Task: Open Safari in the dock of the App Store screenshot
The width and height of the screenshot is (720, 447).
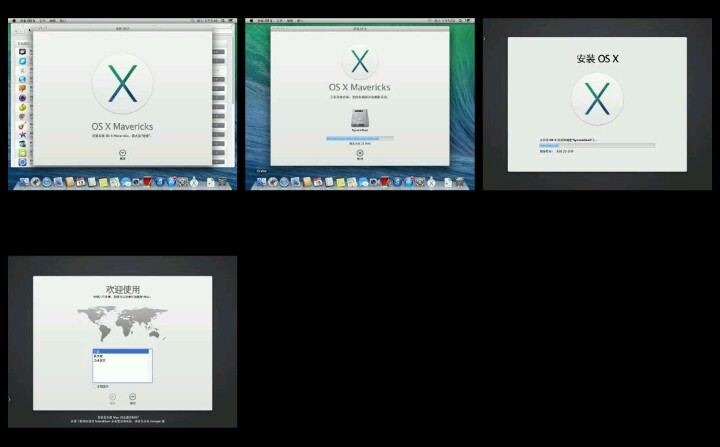Action: (47, 182)
